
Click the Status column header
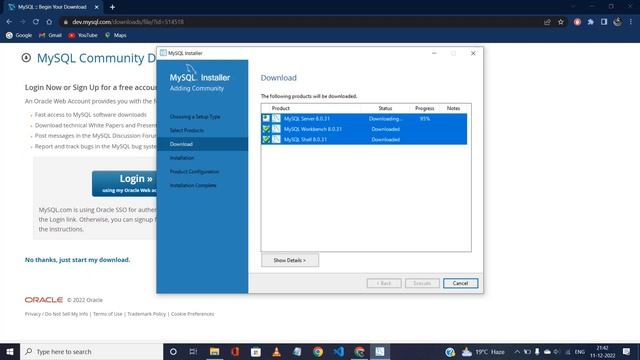(x=385, y=108)
